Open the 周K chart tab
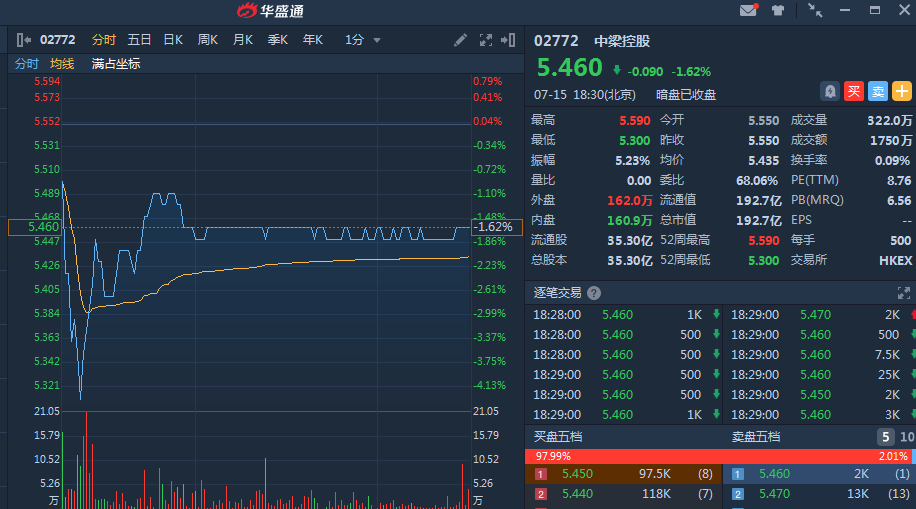The height and width of the screenshot is (509, 916). 208,40
